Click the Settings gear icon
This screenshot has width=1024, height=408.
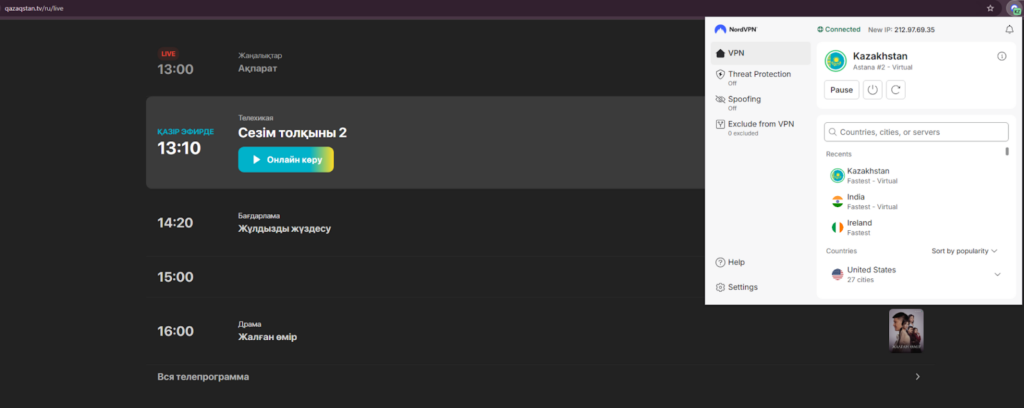coord(720,287)
